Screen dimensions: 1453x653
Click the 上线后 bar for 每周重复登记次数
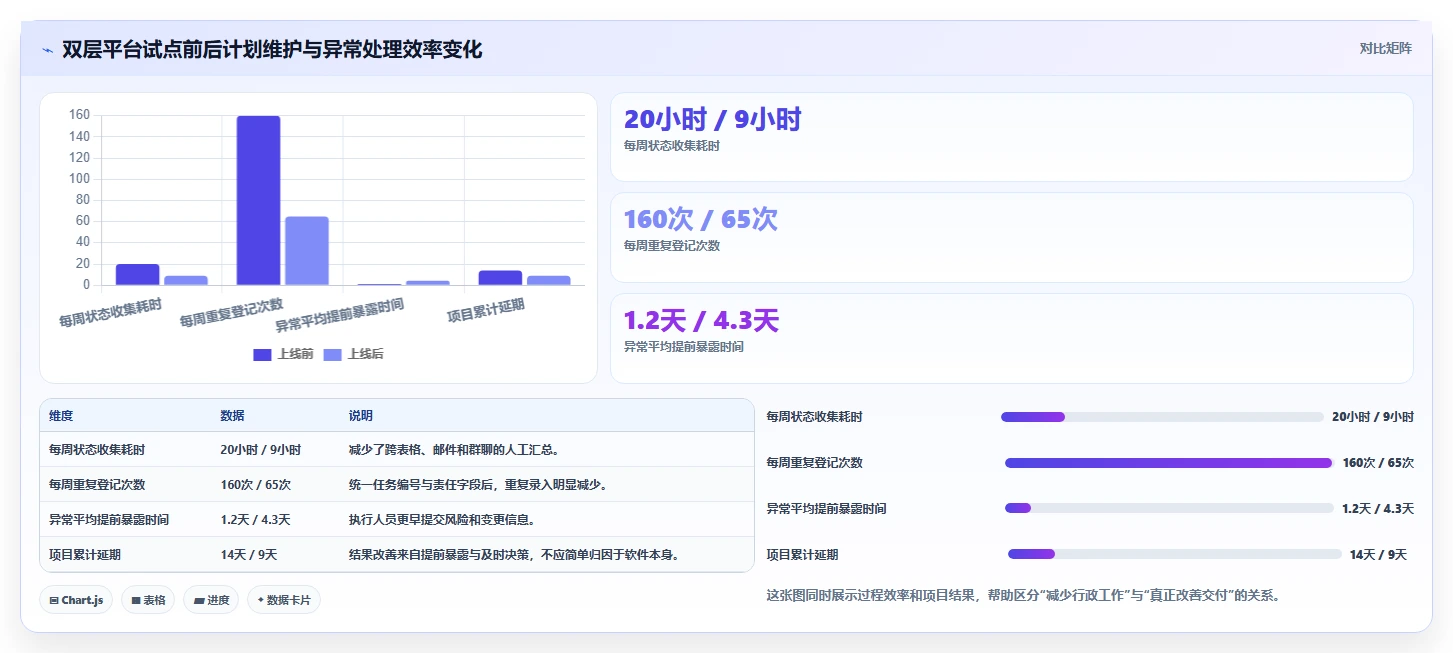[307, 251]
